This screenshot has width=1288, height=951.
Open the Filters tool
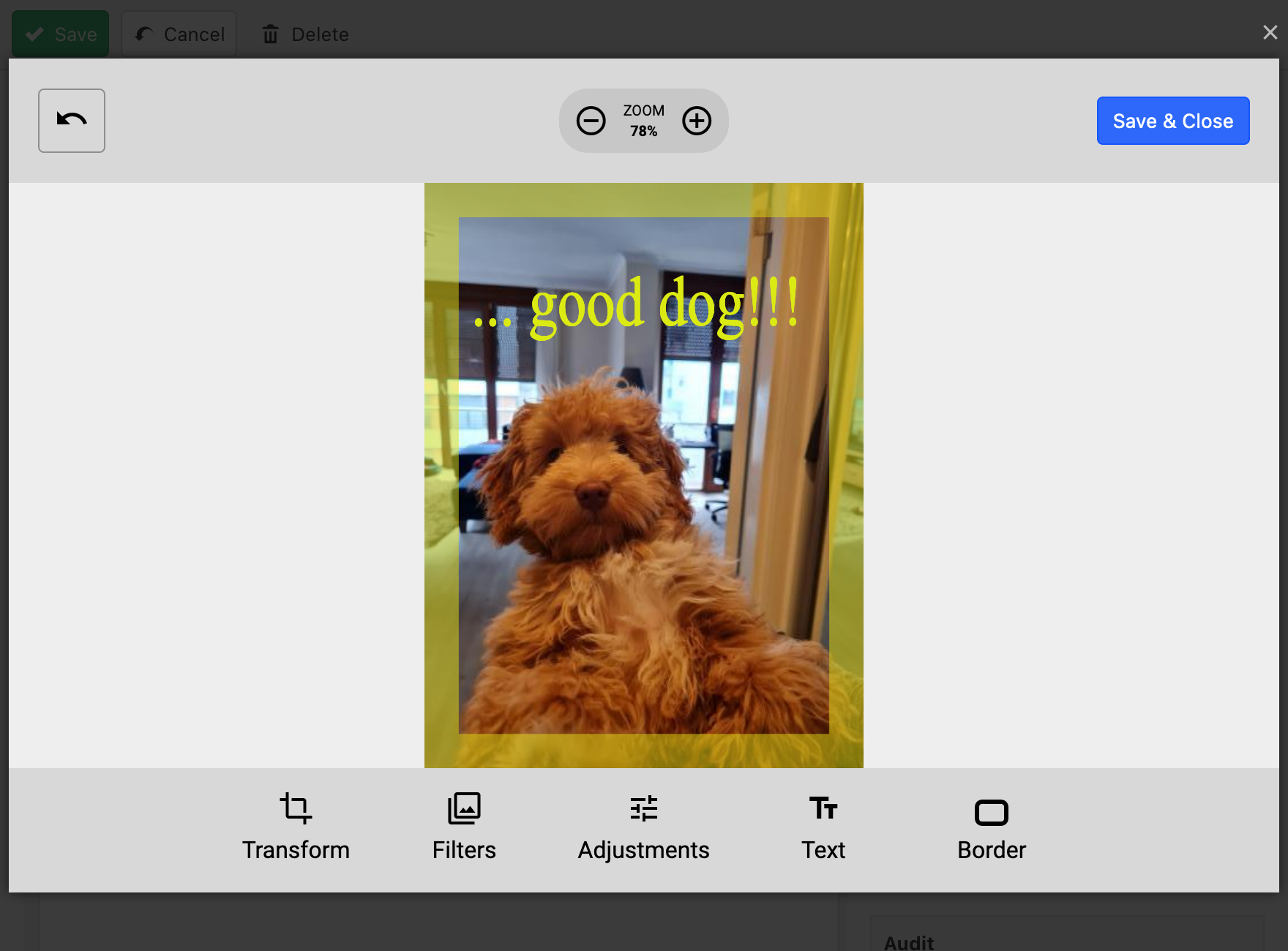[x=464, y=827]
